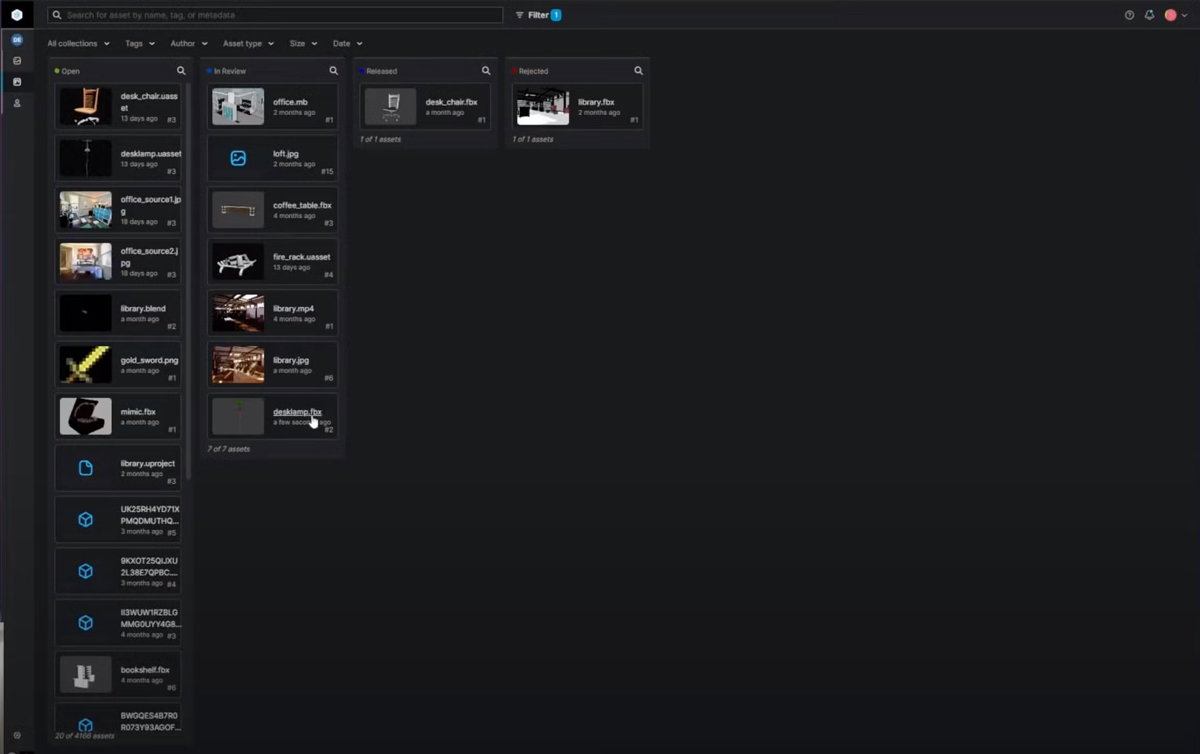
Task: Click the cube icon of BWGQES4B7R0 asset
Action: 86,726
